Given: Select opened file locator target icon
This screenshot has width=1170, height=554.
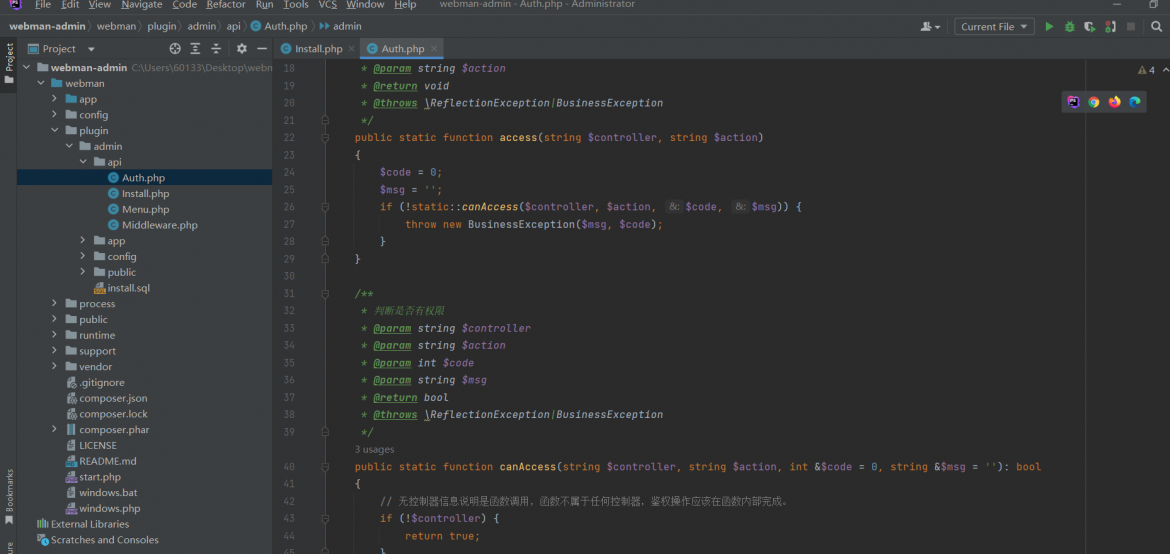Looking at the screenshot, I should tap(175, 49).
